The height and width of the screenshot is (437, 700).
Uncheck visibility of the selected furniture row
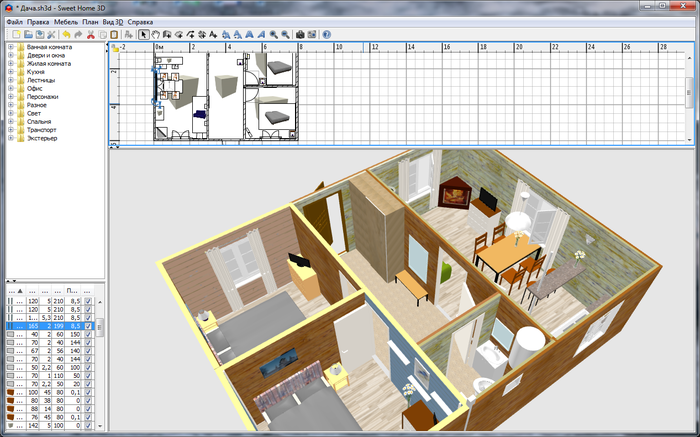coord(88,326)
